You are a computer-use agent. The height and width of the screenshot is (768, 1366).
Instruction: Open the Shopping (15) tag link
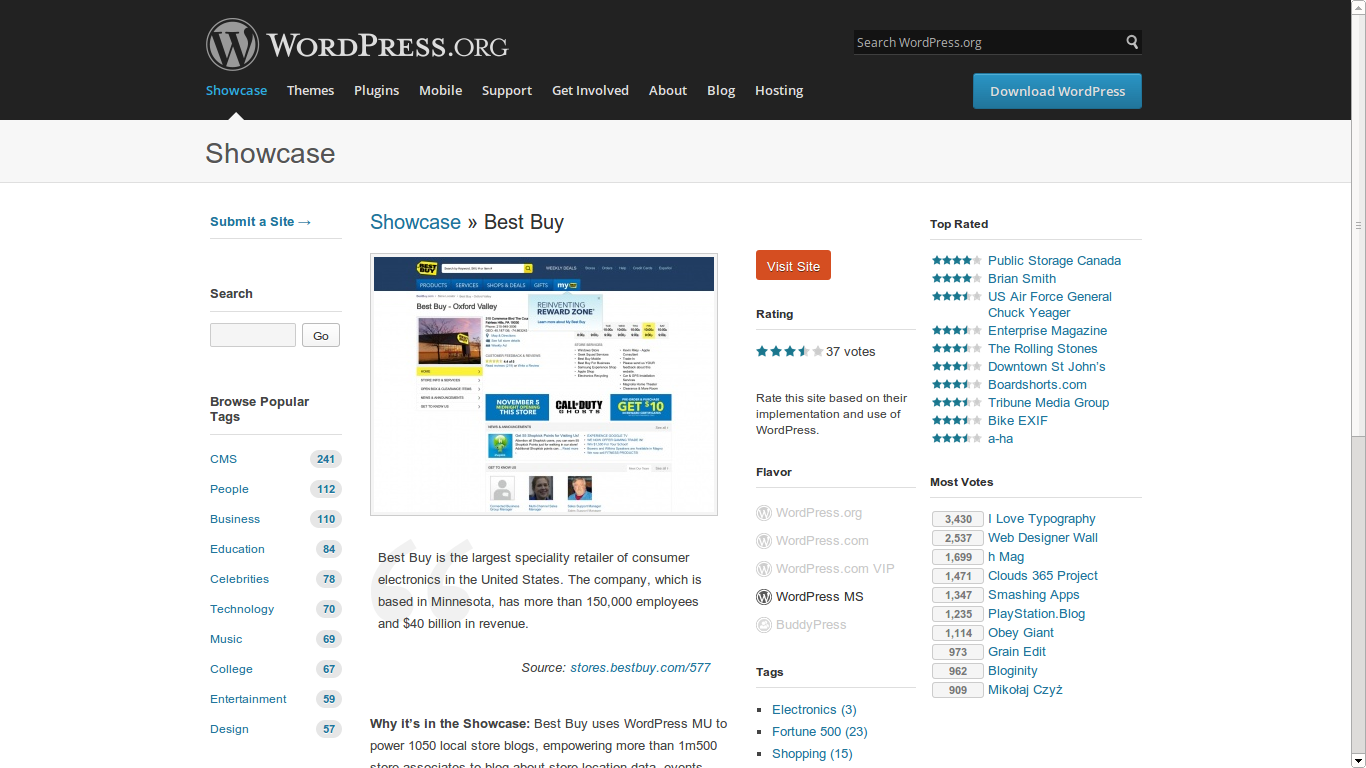[812, 754]
